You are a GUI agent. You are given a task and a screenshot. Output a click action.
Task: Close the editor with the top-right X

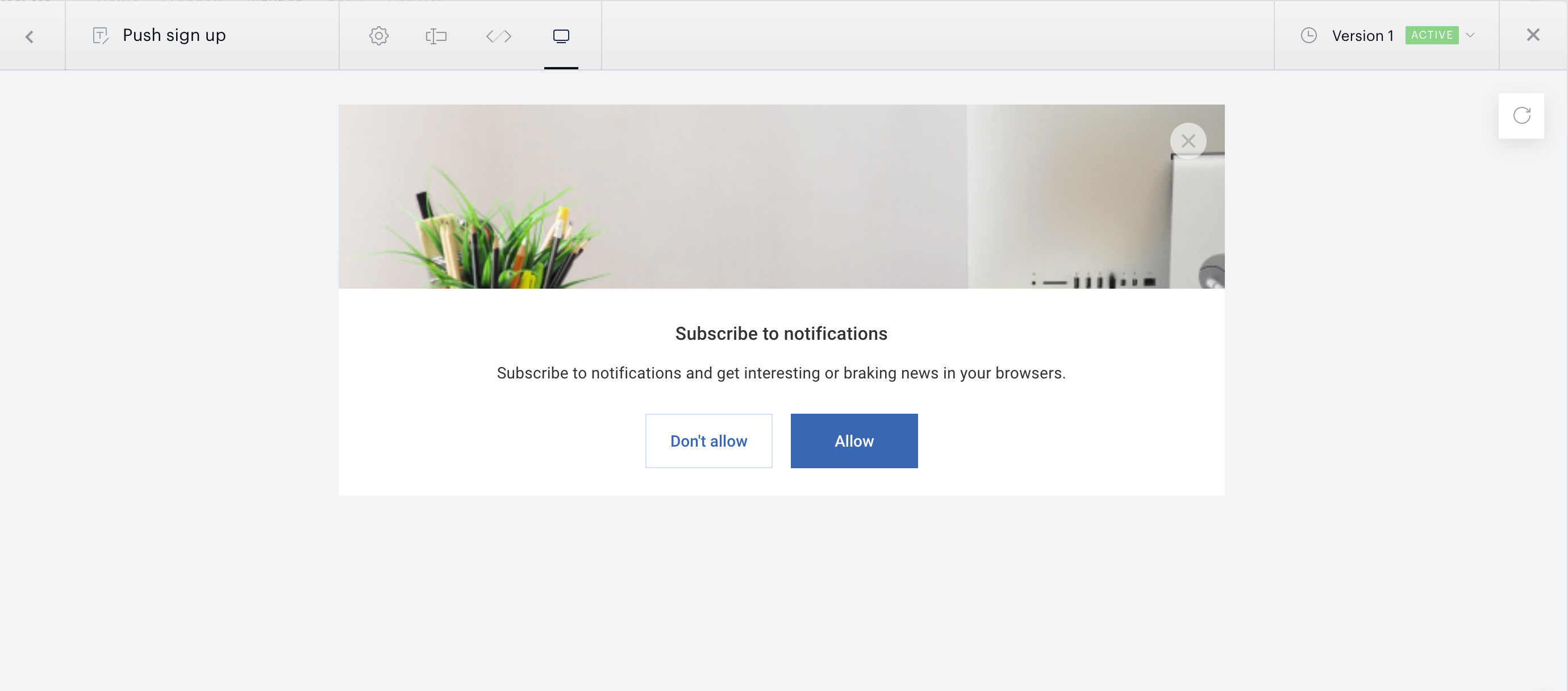coord(1533,35)
